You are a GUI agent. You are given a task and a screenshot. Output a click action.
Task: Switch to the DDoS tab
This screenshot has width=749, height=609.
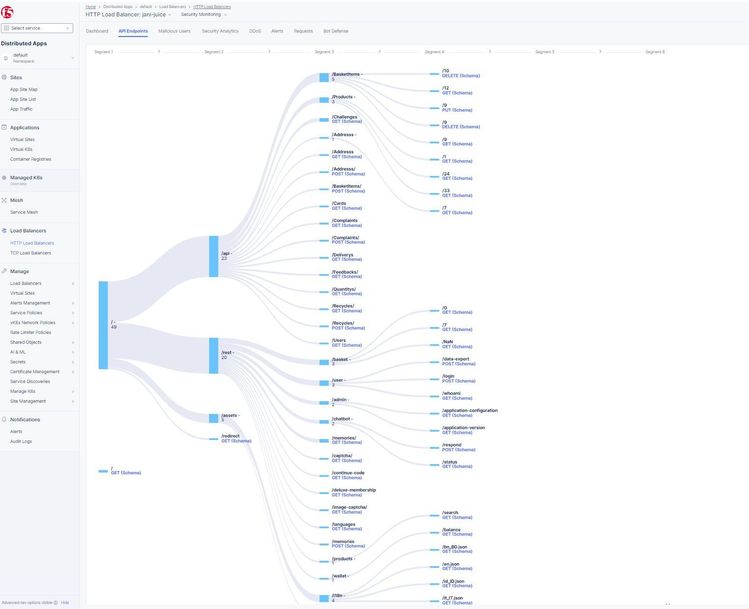tap(255, 31)
